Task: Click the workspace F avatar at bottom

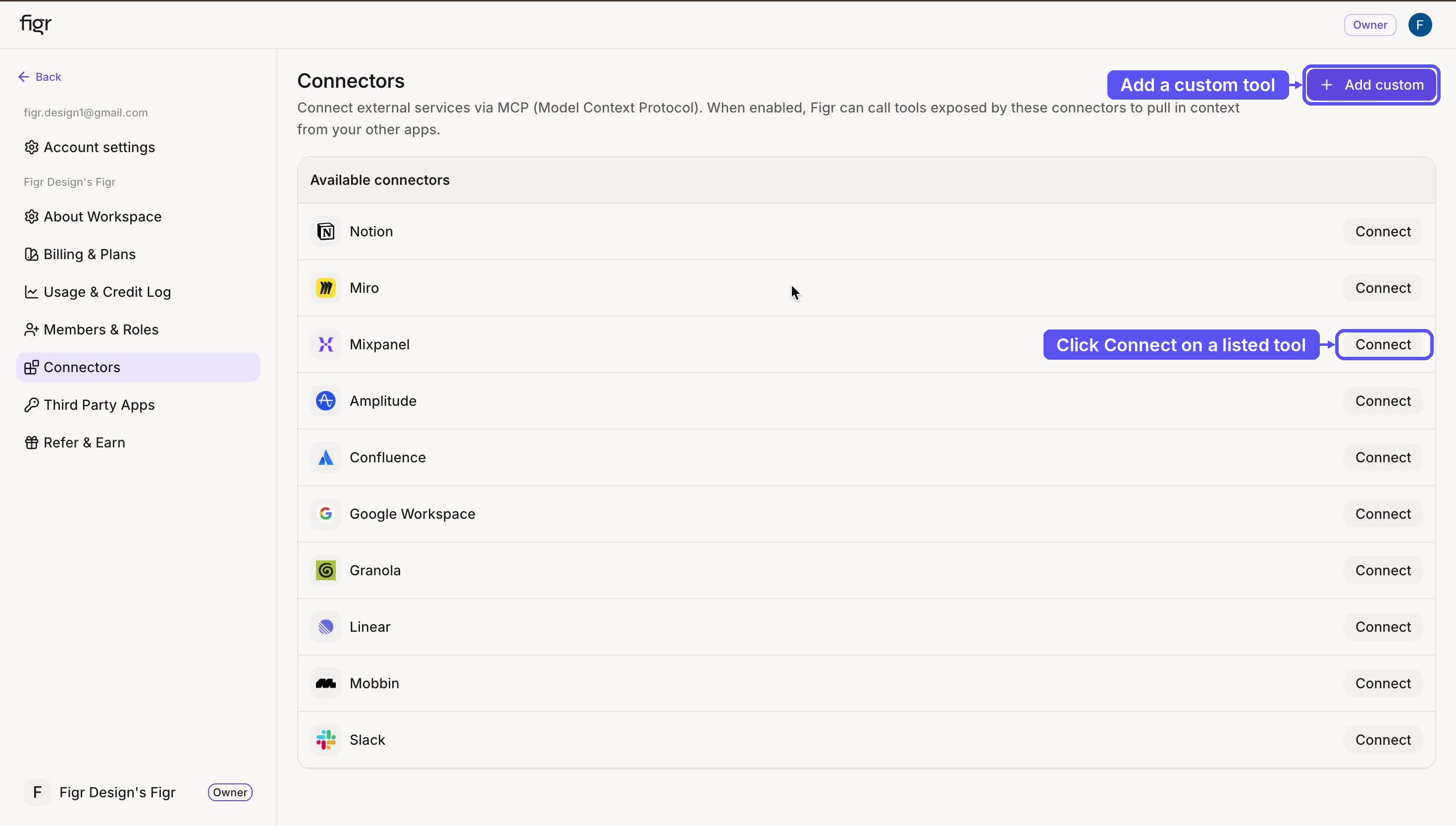Action: point(37,792)
